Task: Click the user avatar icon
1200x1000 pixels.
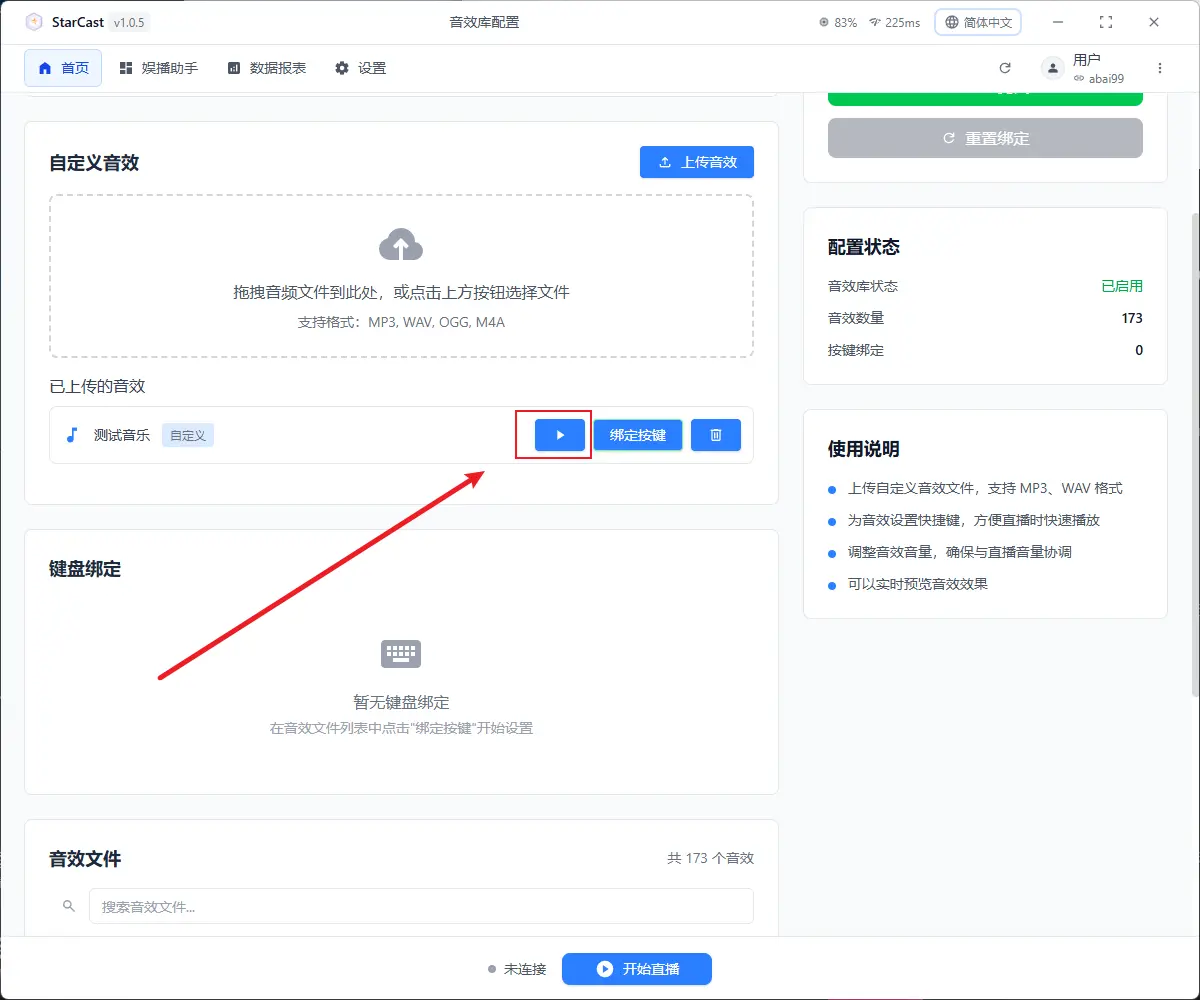Action: pyautogui.click(x=1052, y=68)
